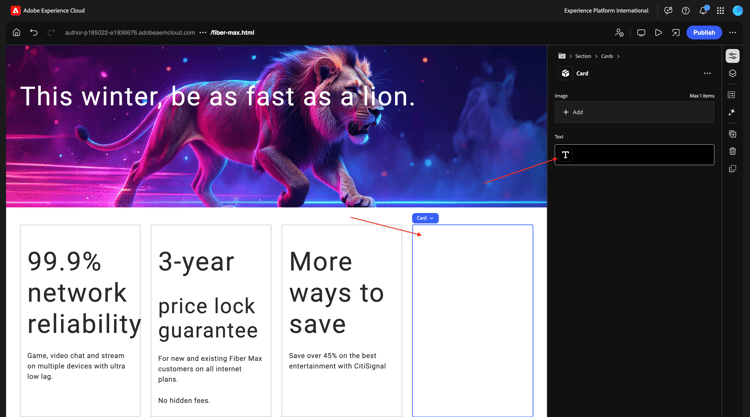Select the 'More ways to save' heading
Viewport: 750px width, 417px height.
336,293
